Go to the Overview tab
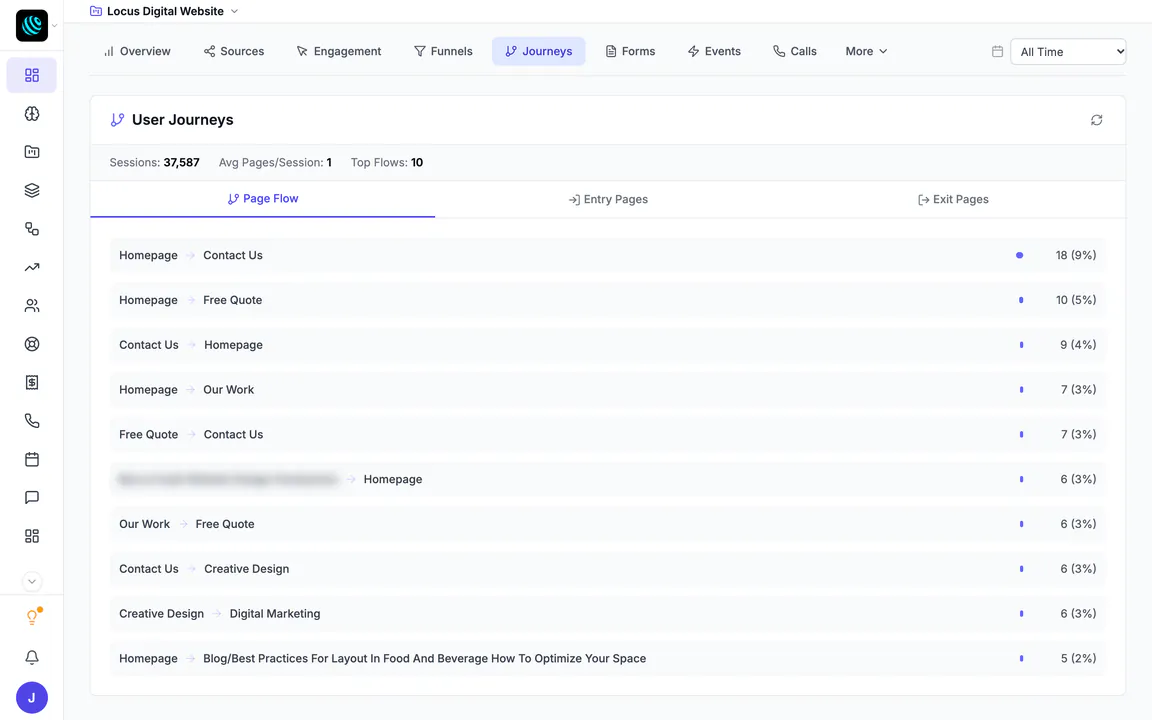The width and height of the screenshot is (1152, 720). [137, 51]
